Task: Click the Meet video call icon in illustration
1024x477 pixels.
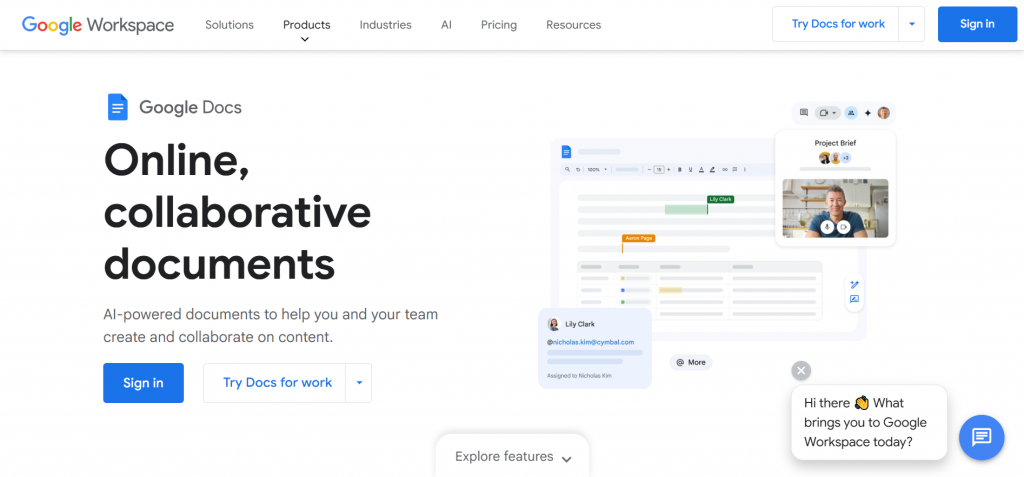Action: [x=824, y=113]
